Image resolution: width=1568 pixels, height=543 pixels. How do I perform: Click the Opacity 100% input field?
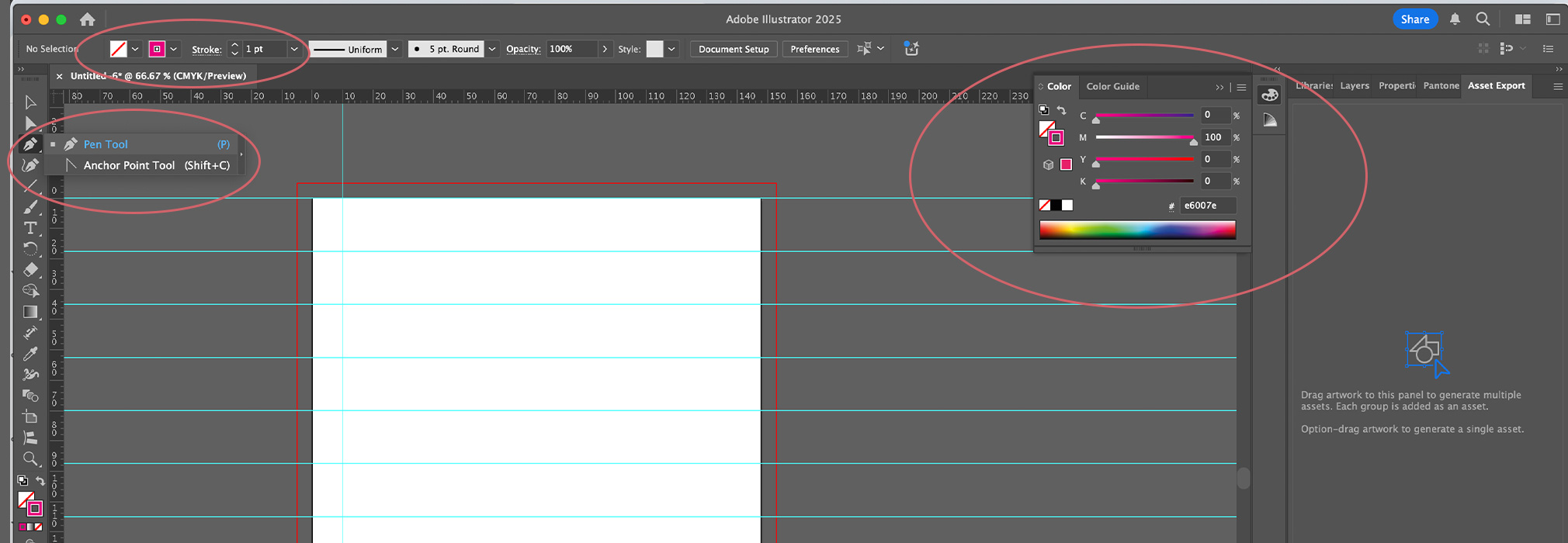click(x=572, y=49)
